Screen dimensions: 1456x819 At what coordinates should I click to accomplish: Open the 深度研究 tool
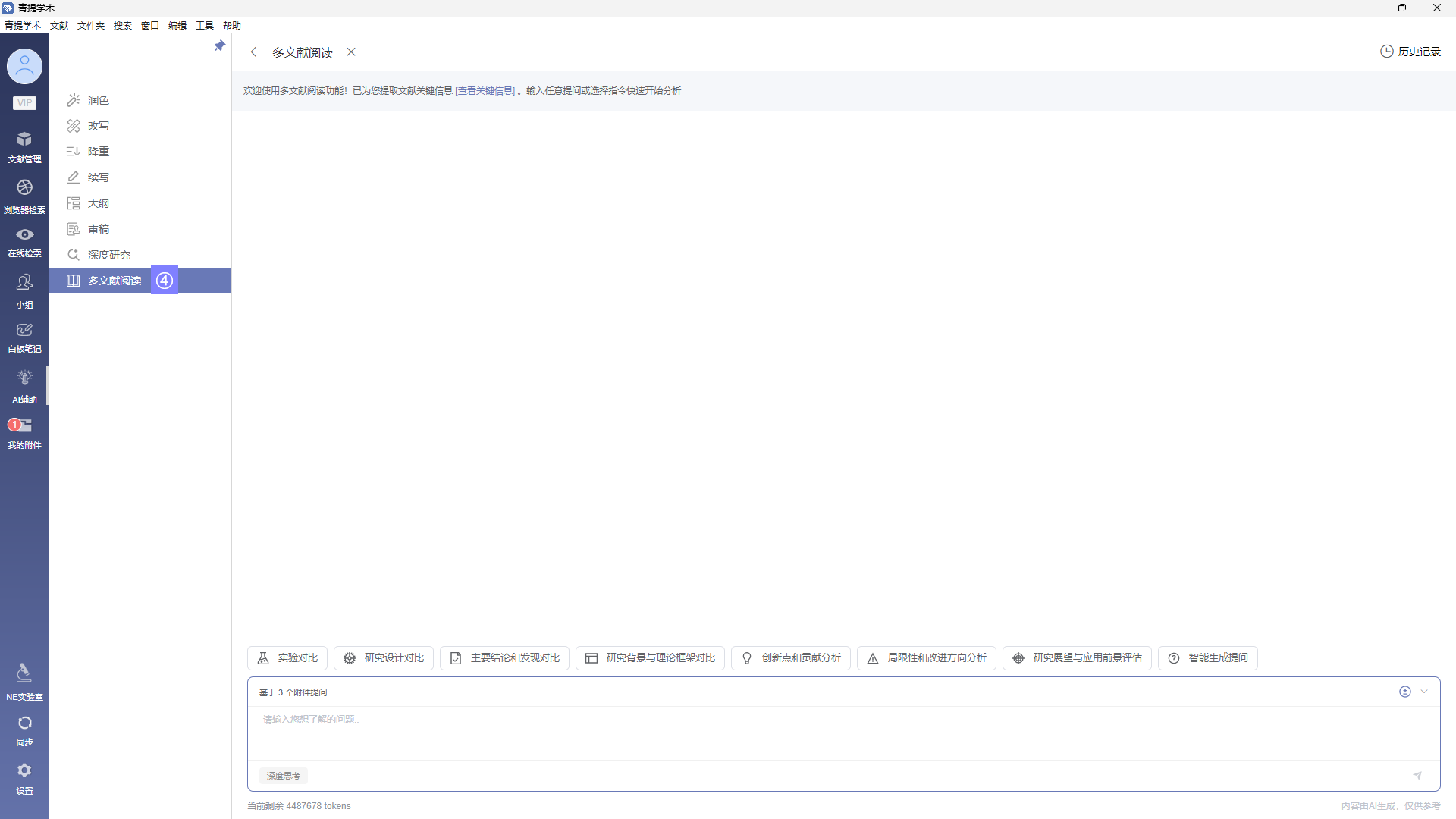tap(107, 255)
